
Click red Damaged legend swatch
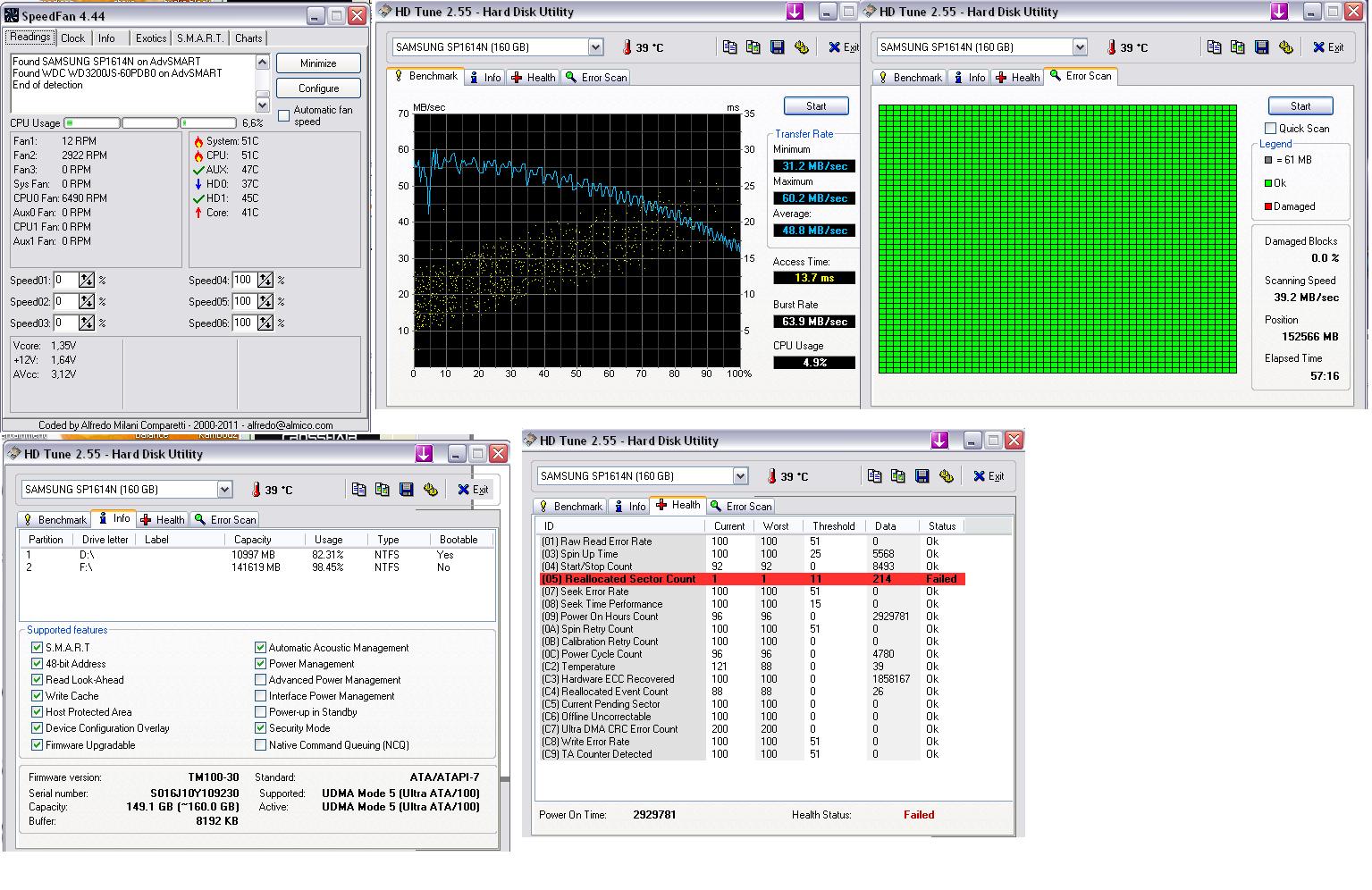[x=1268, y=206]
